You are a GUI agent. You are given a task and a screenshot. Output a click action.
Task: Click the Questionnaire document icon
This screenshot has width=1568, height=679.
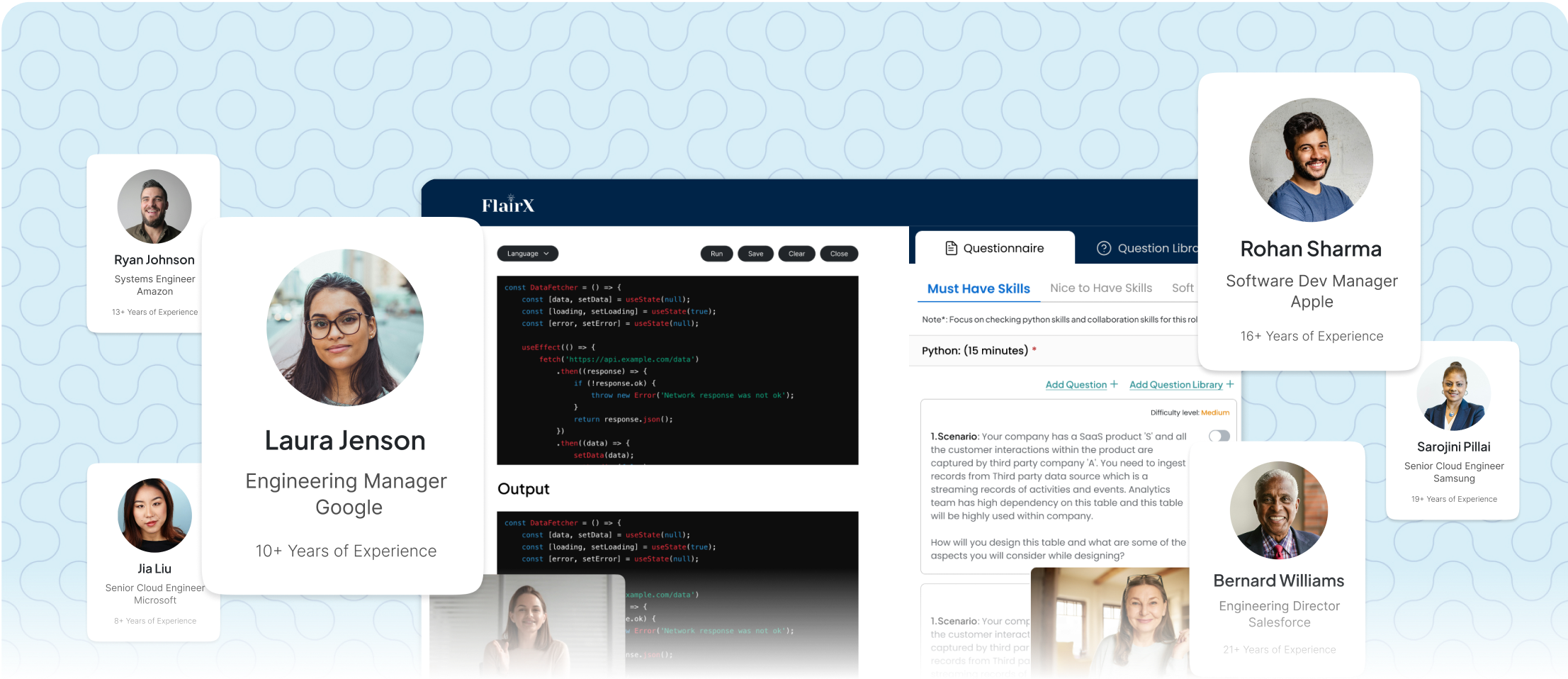tap(952, 248)
